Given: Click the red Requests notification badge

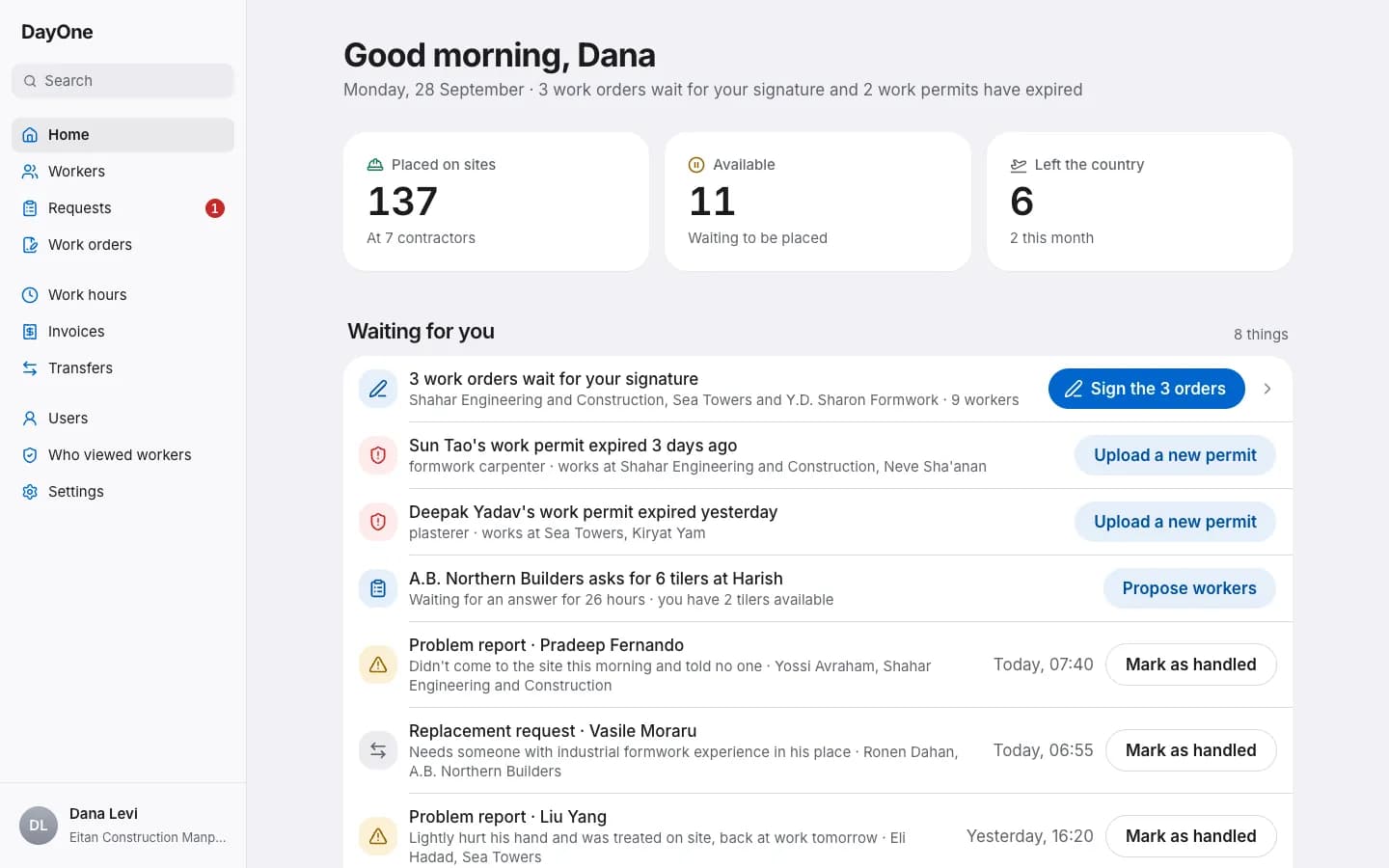Looking at the screenshot, I should point(215,208).
